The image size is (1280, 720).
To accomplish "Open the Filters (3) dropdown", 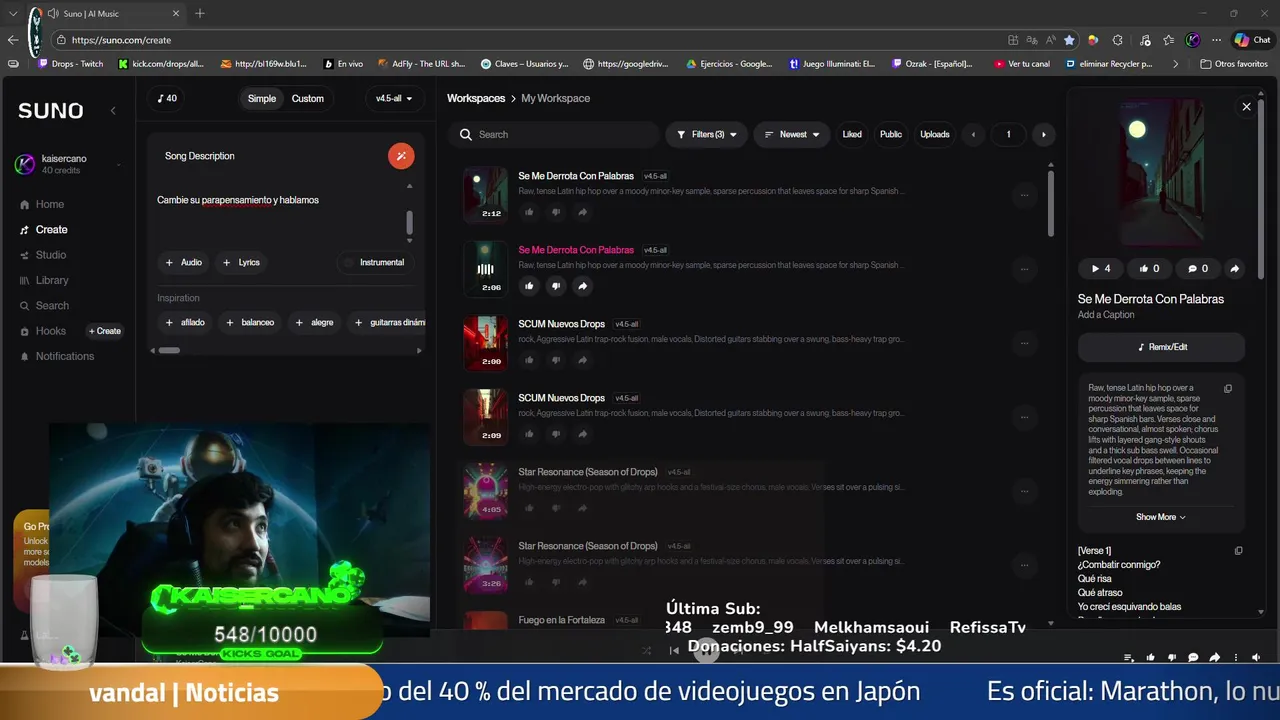I will click(706, 134).
